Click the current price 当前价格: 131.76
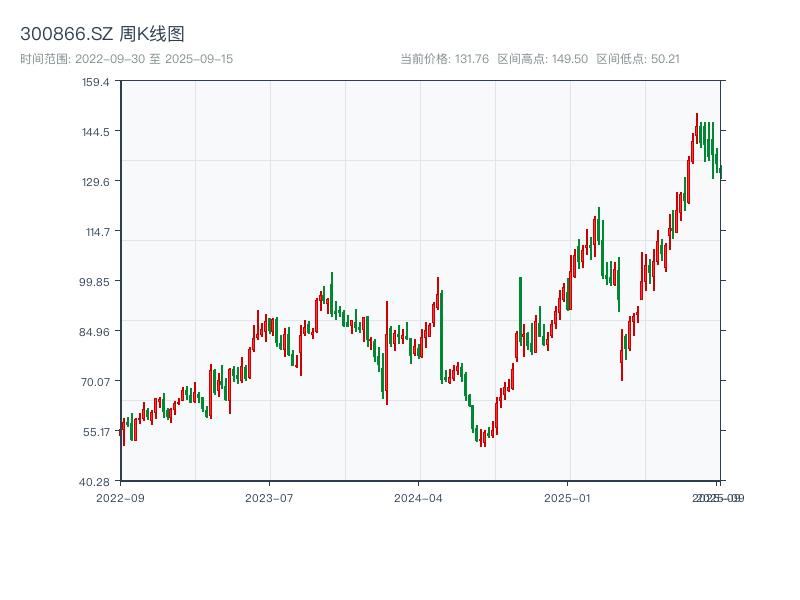The width and height of the screenshot is (800, 600). 444,59
